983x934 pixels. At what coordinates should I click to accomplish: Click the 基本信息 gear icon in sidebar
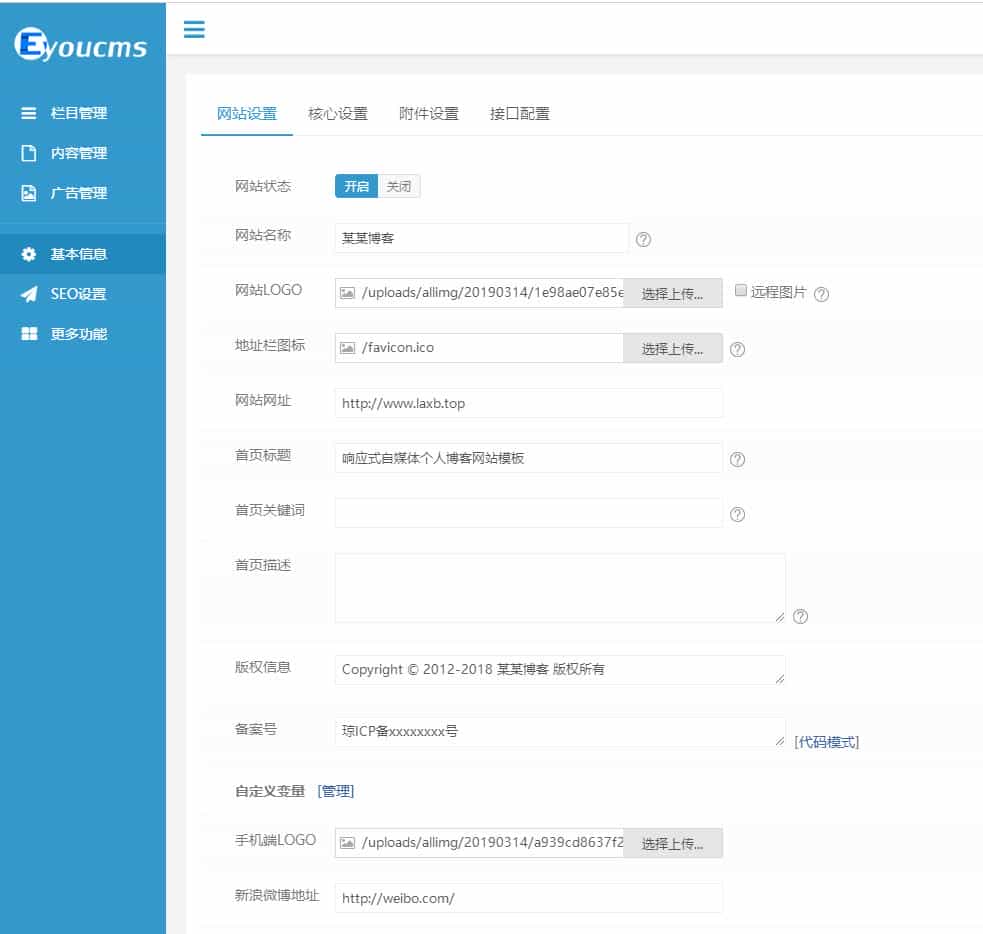click(x=28, y=254)
